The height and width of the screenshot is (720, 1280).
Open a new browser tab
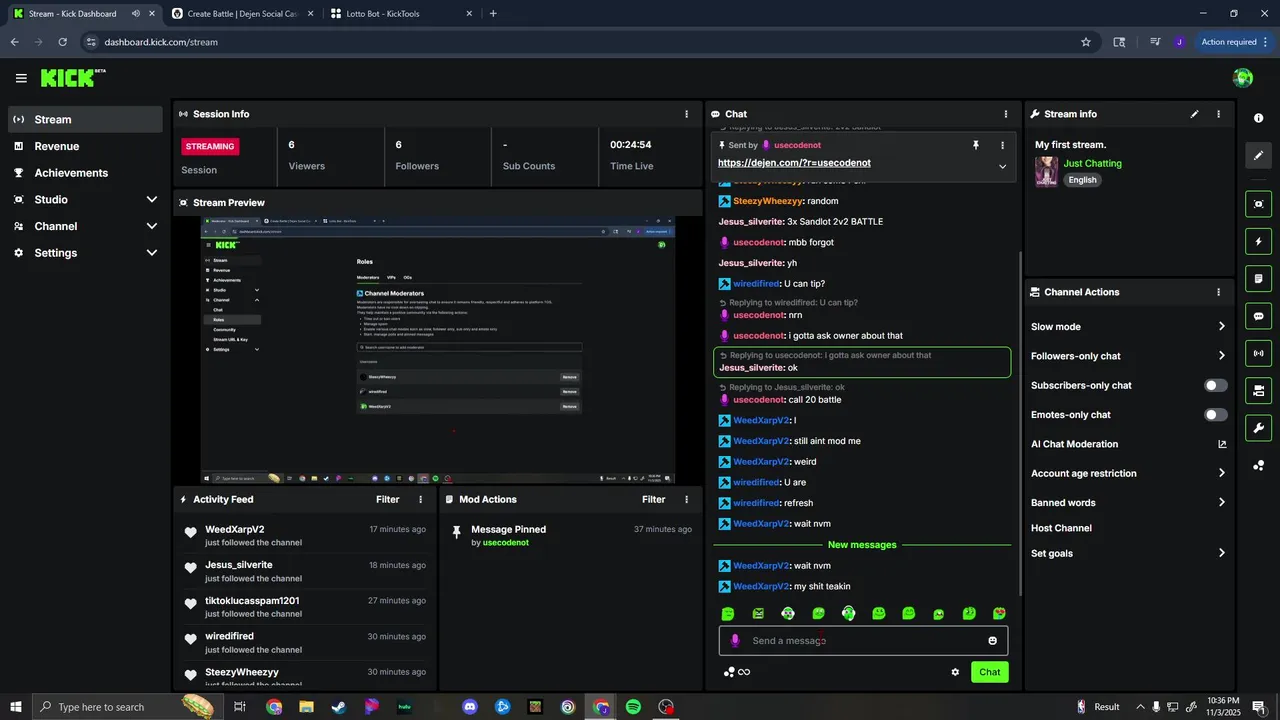(x=493, y=14)
